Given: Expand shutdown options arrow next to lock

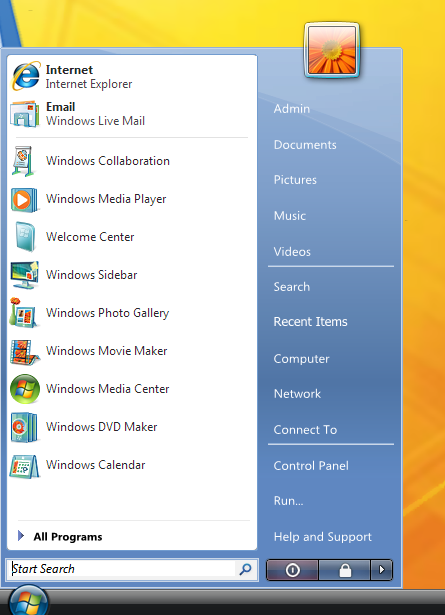Looking at the screenshot, I should tap(381, 570).
